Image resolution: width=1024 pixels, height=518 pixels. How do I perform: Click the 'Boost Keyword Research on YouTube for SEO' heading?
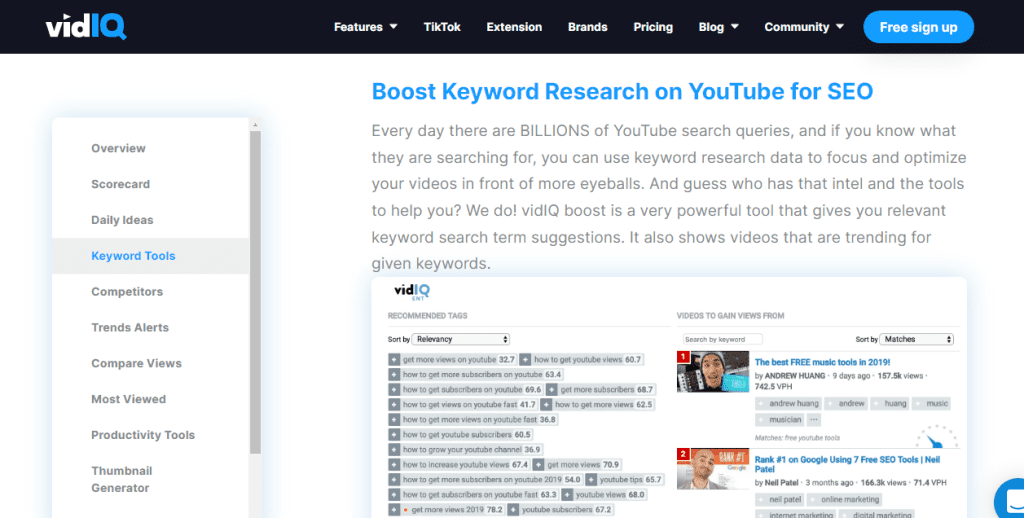(622, 91)
